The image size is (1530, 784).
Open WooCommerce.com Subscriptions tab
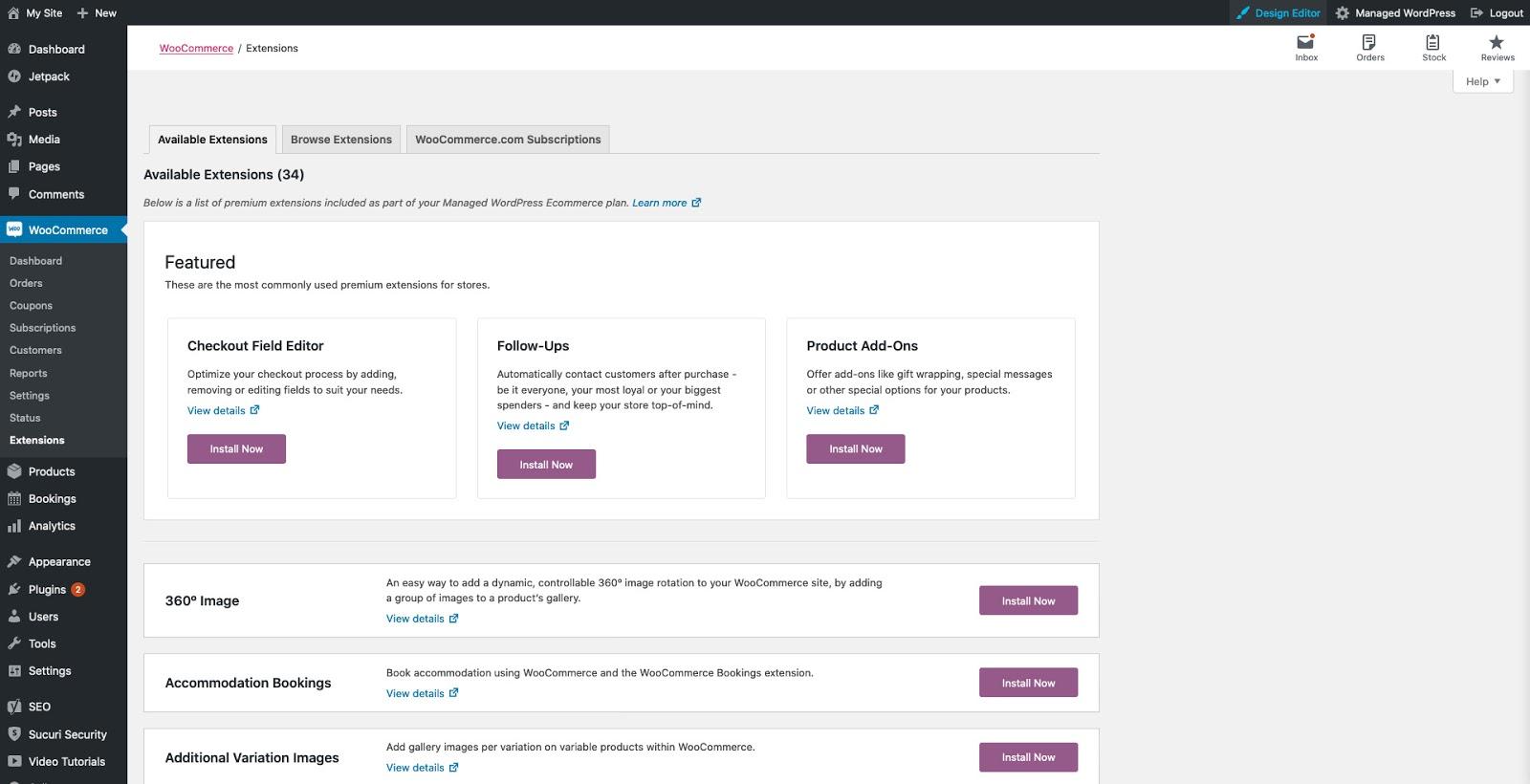coord(508,140)
